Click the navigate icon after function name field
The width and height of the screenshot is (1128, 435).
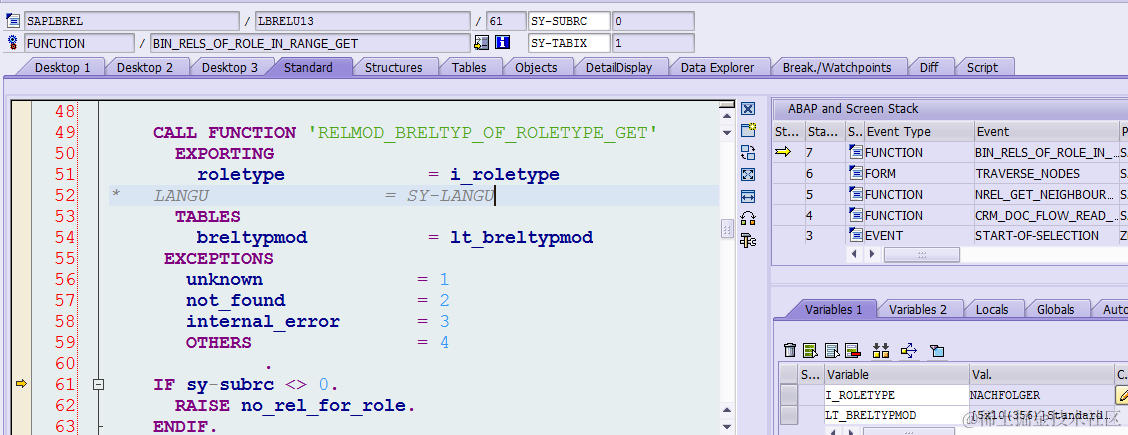[481, 43]
